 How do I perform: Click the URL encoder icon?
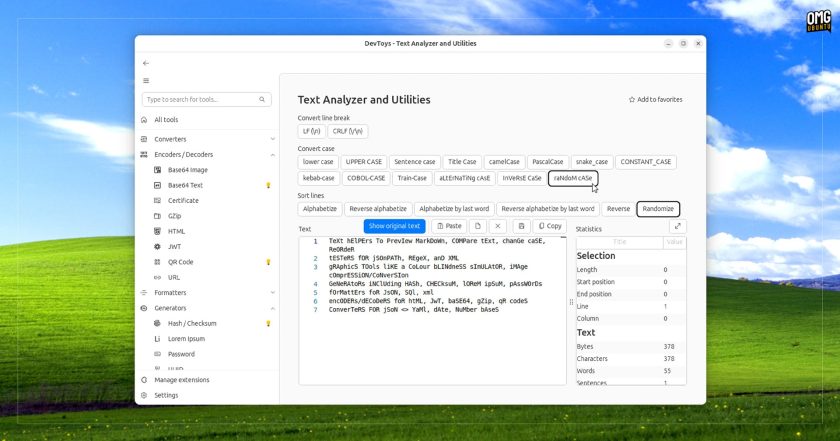point(158,277)
